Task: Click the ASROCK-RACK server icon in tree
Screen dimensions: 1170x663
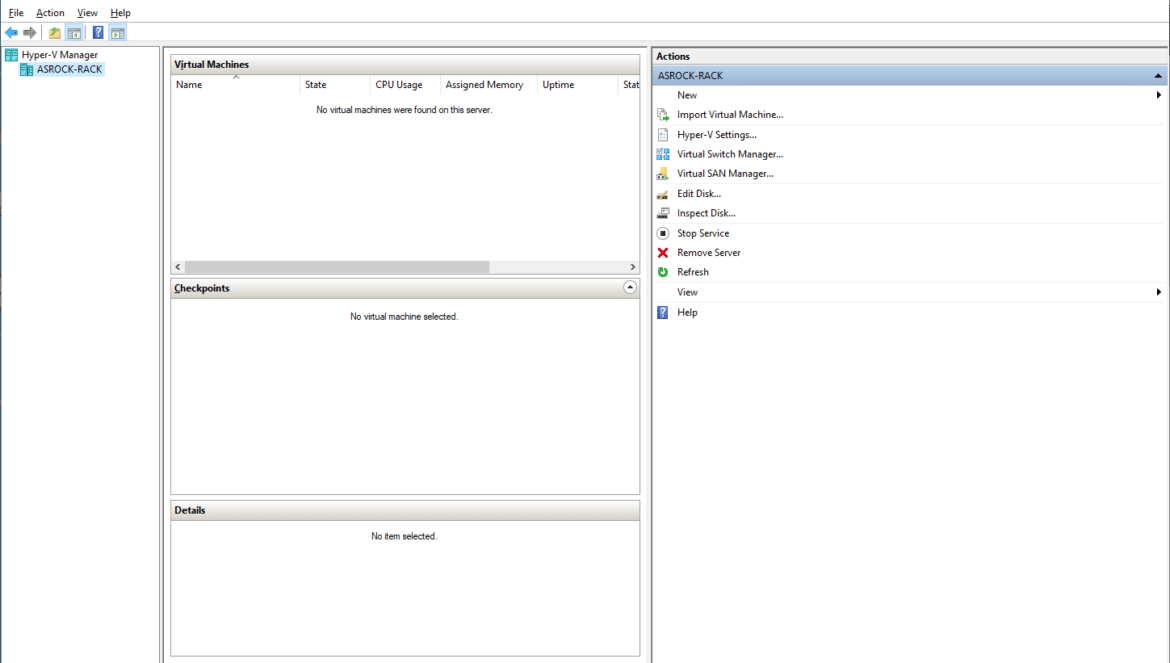Action: pyautogui.click(x=27, y=69)
